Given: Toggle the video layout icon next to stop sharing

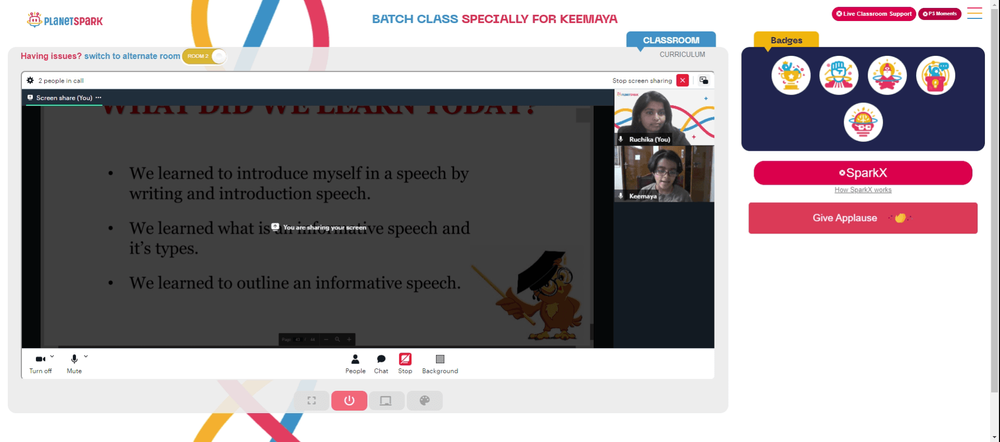Looking at the screenshot, I should coord(703,80).
